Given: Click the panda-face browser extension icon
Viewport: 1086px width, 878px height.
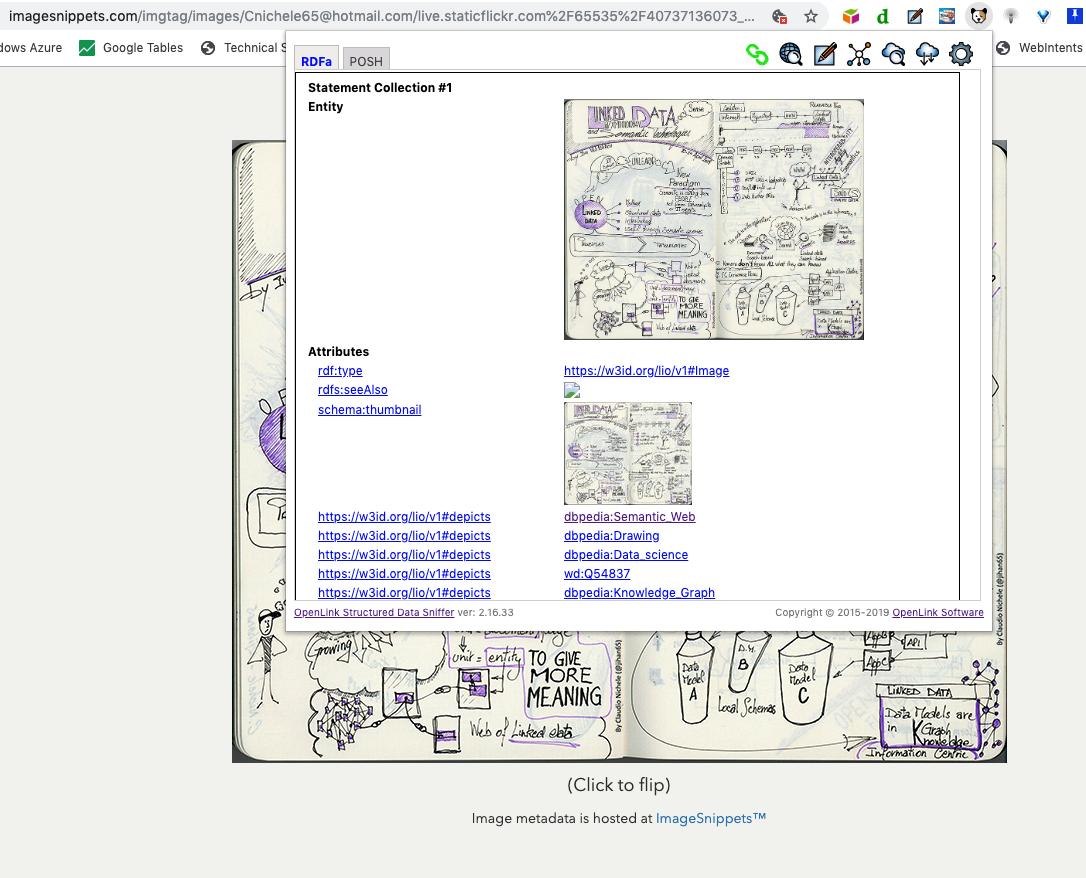Looking at the screenshot, I should point(977,16).
